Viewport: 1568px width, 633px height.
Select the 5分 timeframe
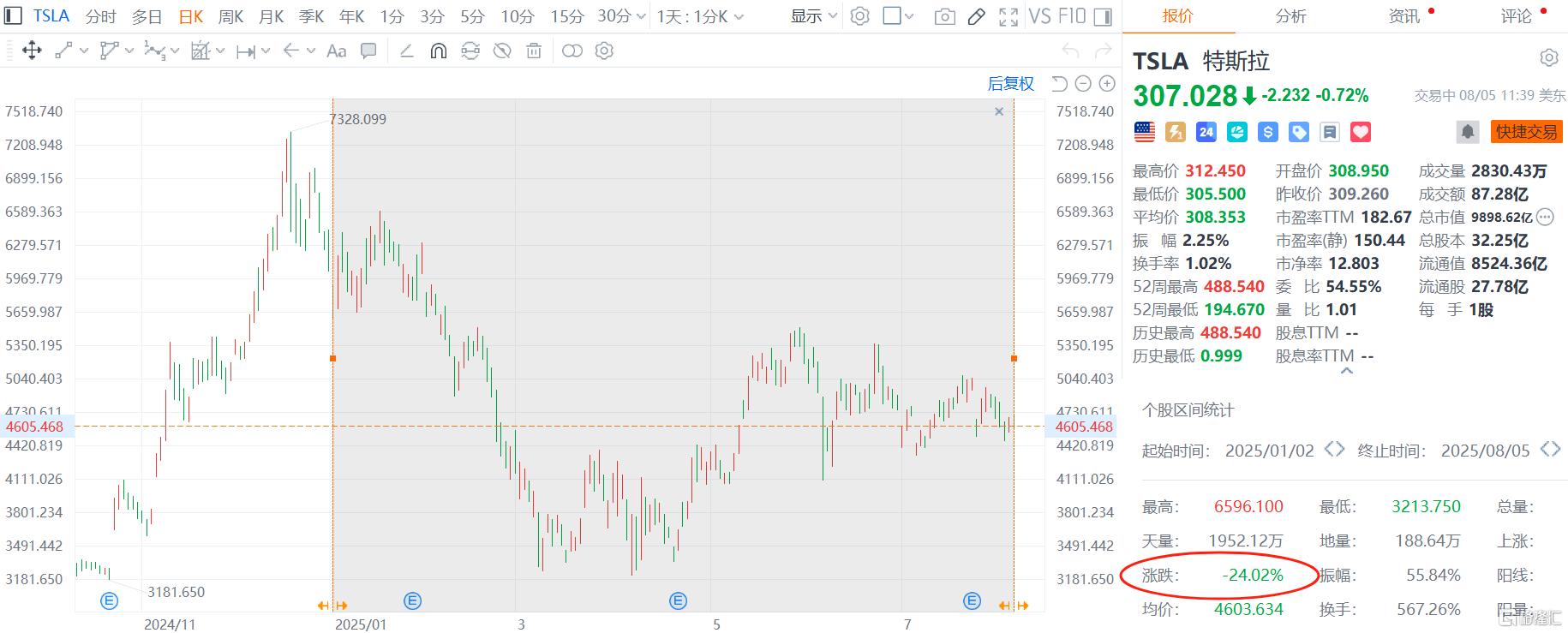click(x=472, y=16)
